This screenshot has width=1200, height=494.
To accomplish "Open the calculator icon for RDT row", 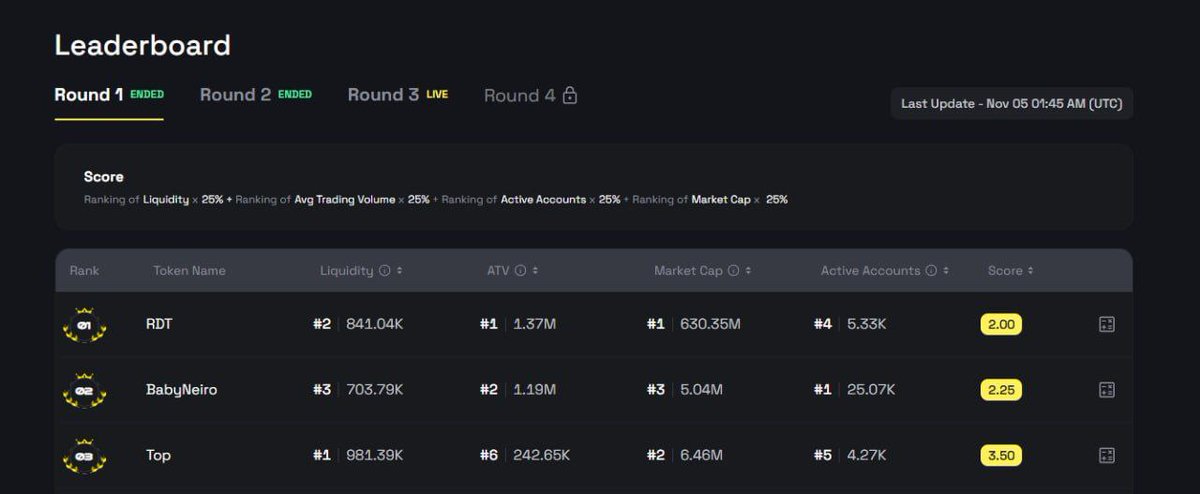I will click(x=1107, y=324).
